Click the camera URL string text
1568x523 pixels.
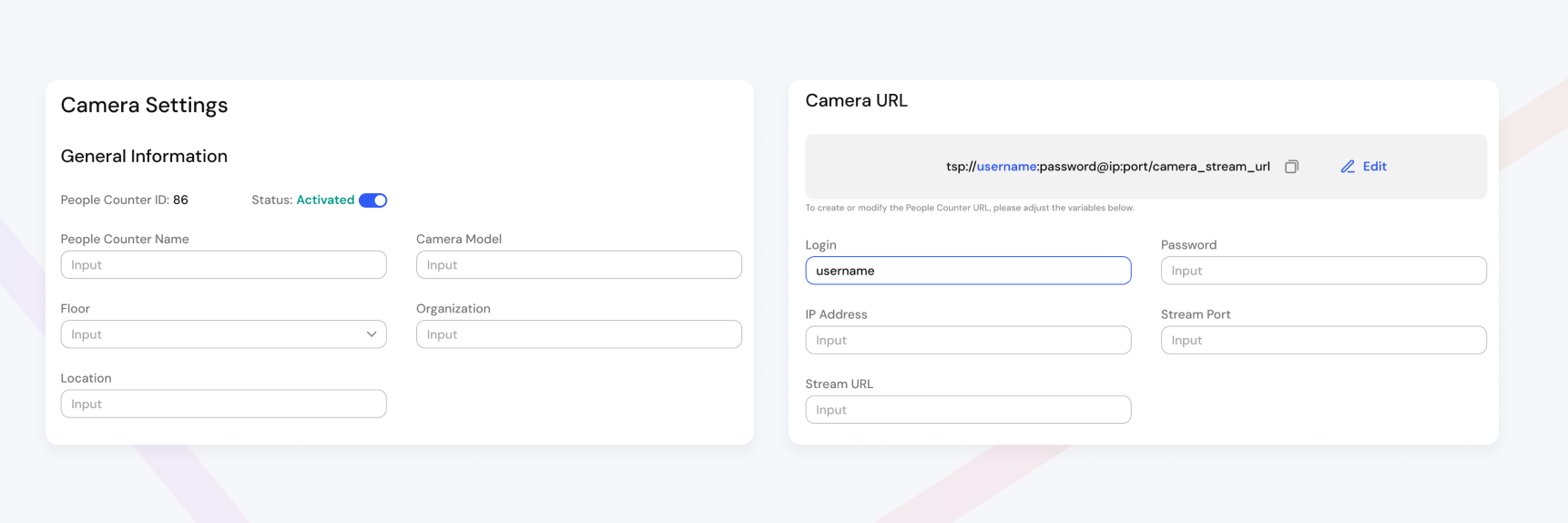(x=1108, y=167)
